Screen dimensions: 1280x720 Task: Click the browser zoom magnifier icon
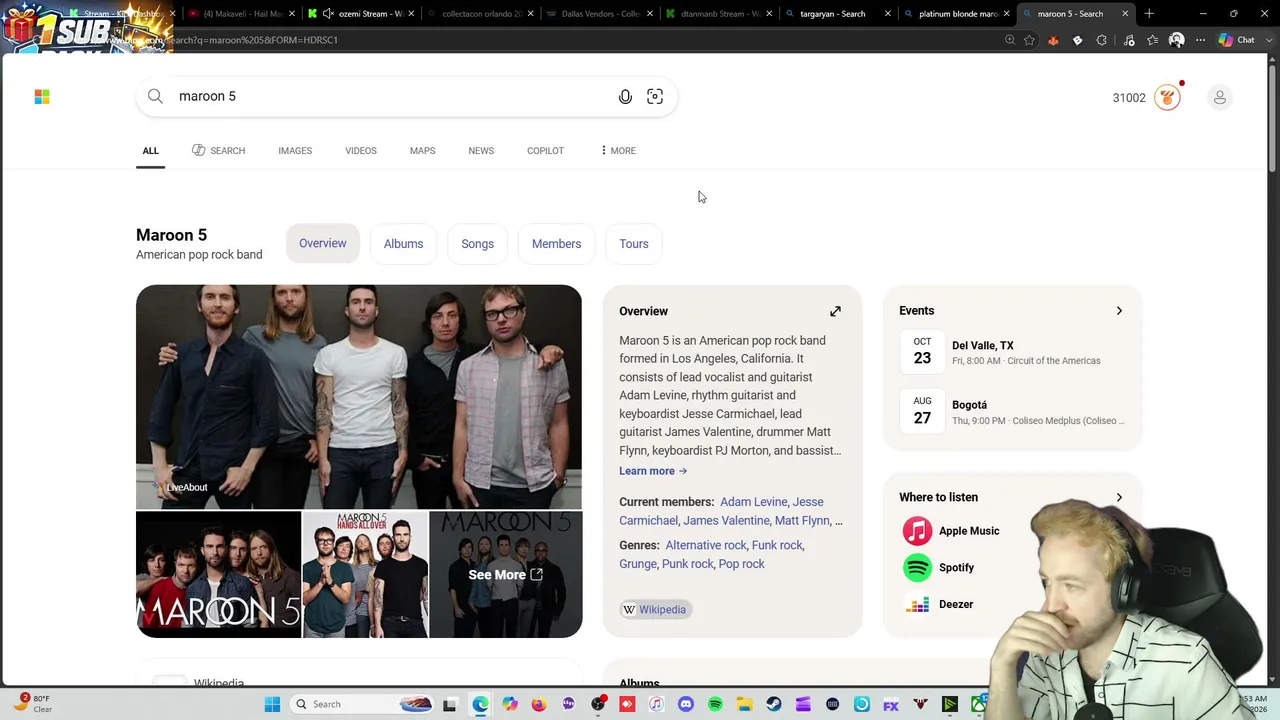[1010, 40]
